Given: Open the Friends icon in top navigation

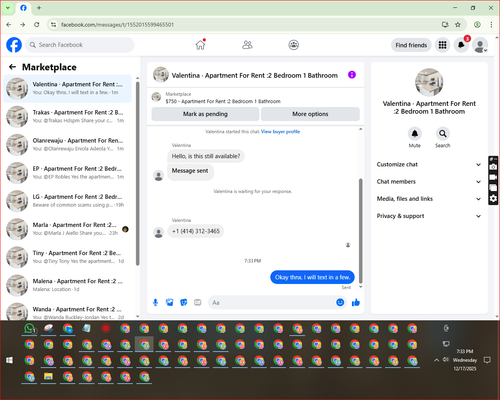Looking at the screenshot, I should 247,45.
